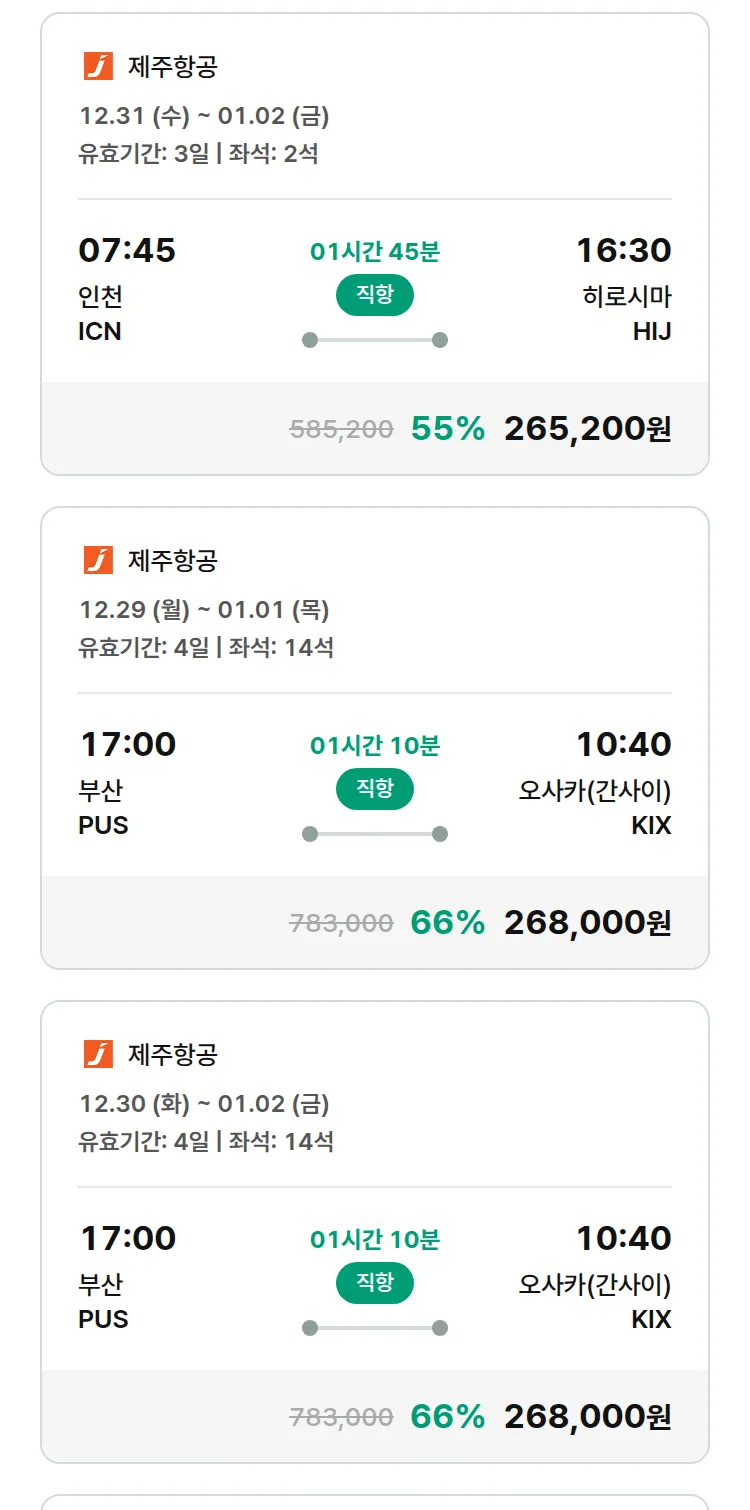Click the 유효기간: 3일 | 좌석: 2석 info line

point(198,154)
